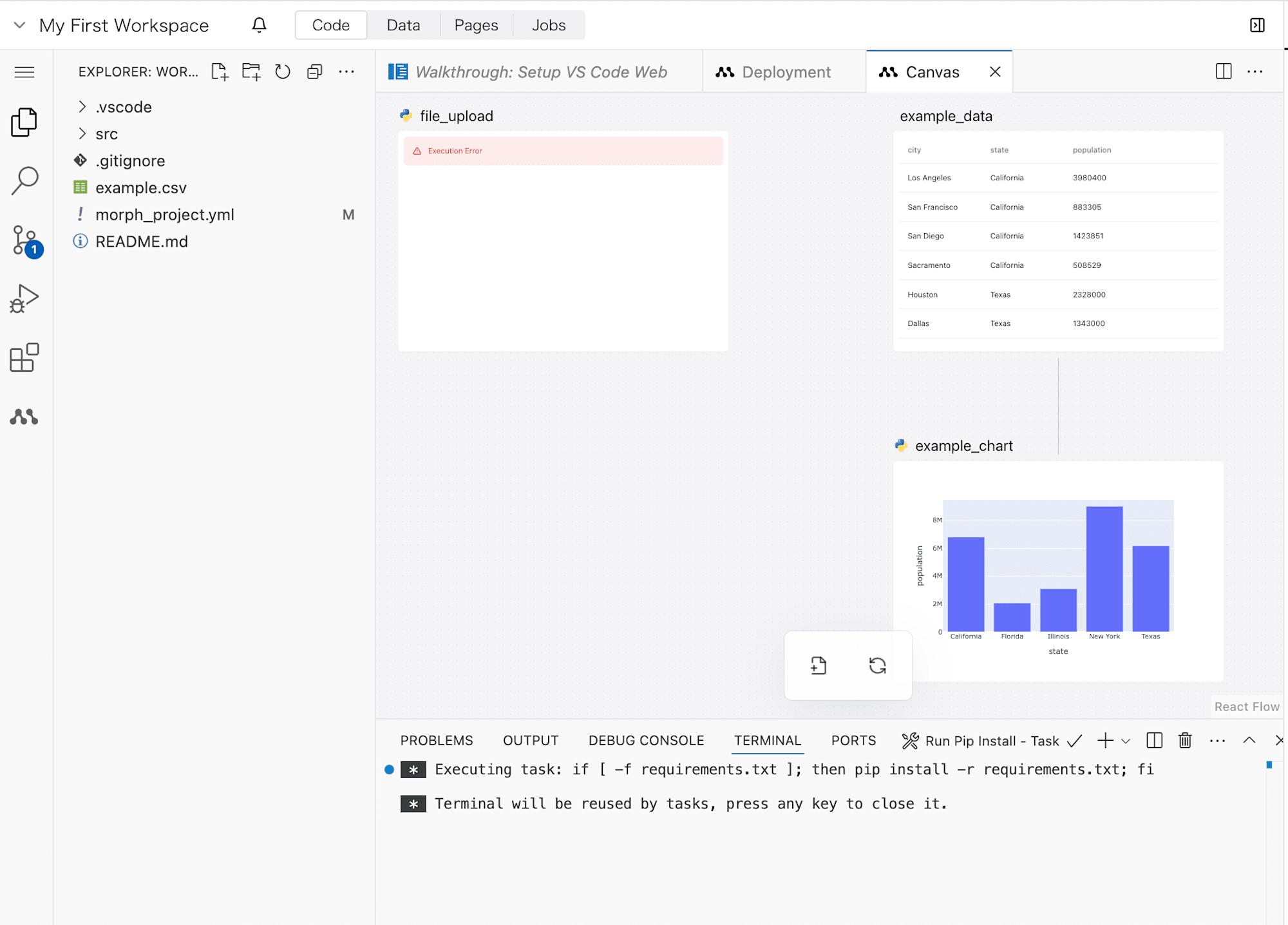Open terminal panel more actions menu
Image resolution: width=1288 pixels, height=925 pixels.
pos(1217,741)
